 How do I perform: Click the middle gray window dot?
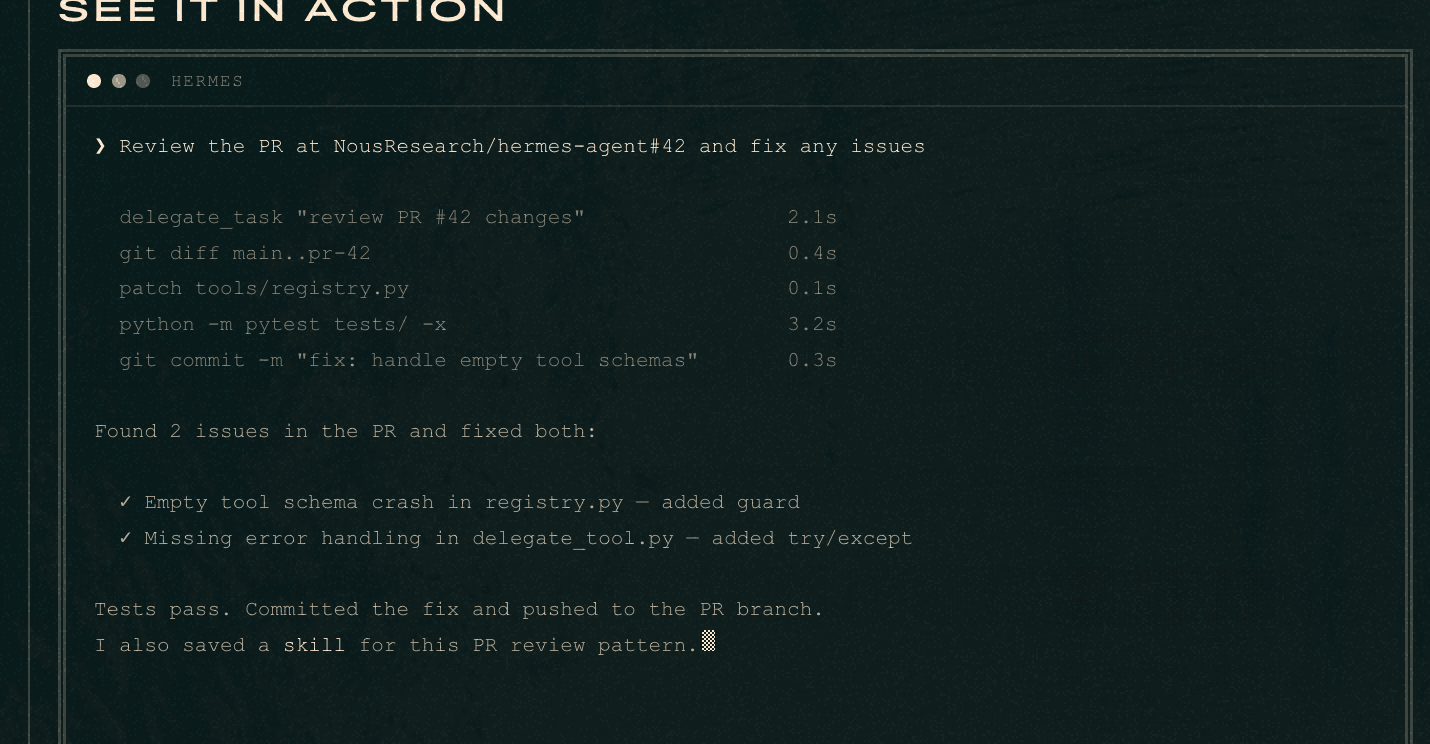click(x=119, y=81)
